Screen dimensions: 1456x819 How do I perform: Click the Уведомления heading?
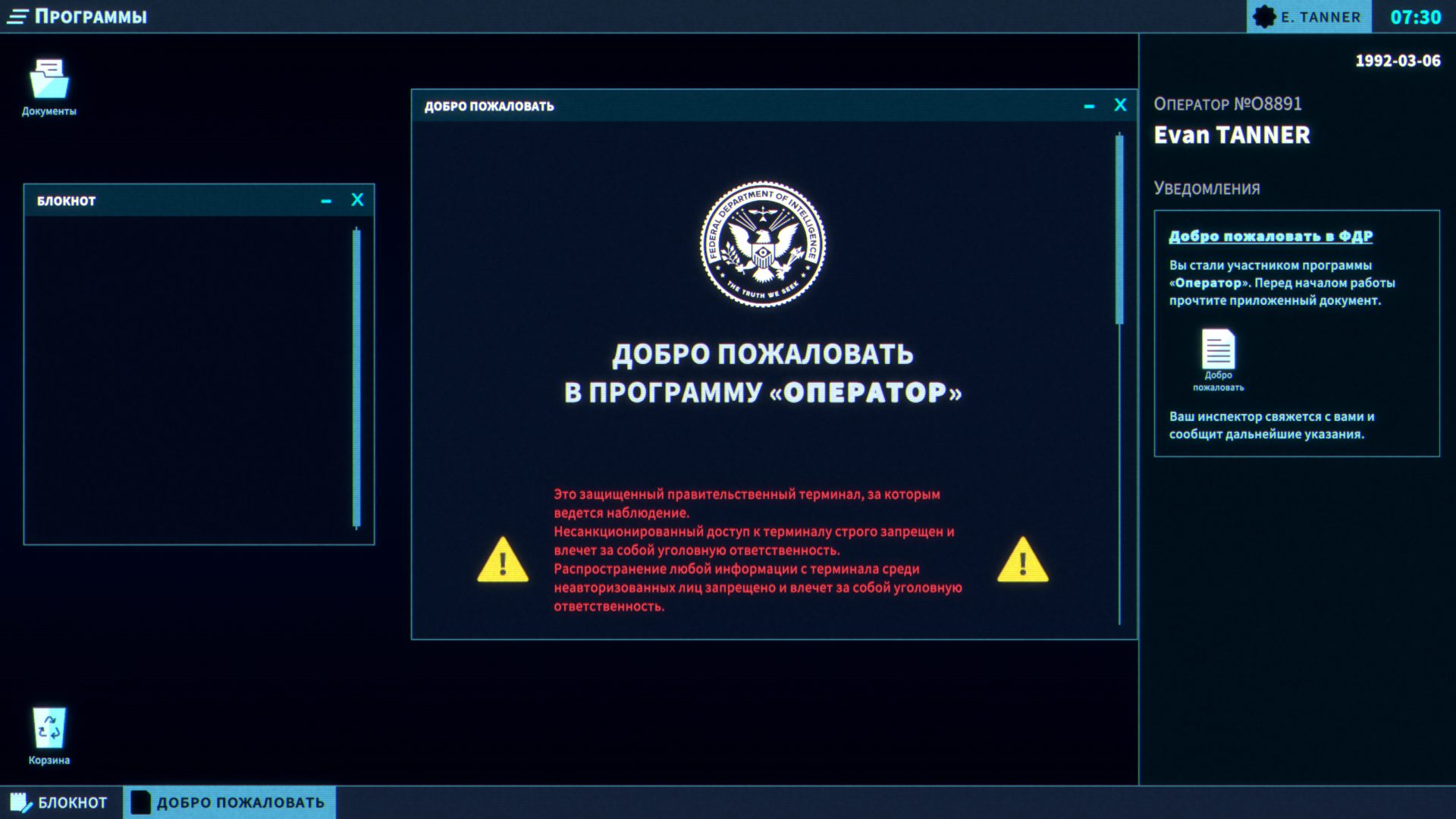point(1207,188)
